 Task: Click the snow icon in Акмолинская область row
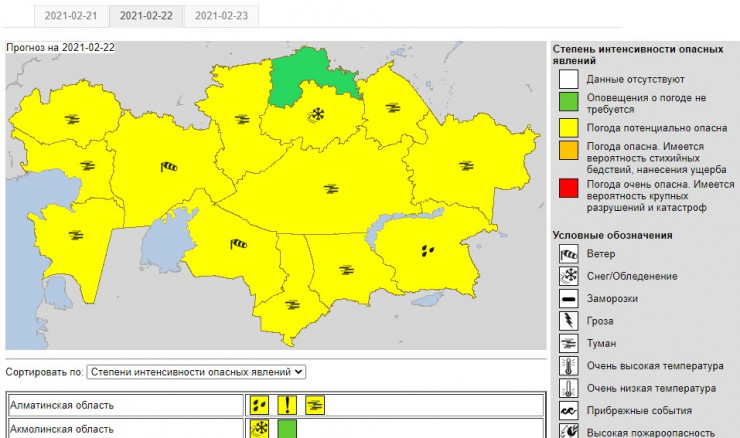point(260,429)
